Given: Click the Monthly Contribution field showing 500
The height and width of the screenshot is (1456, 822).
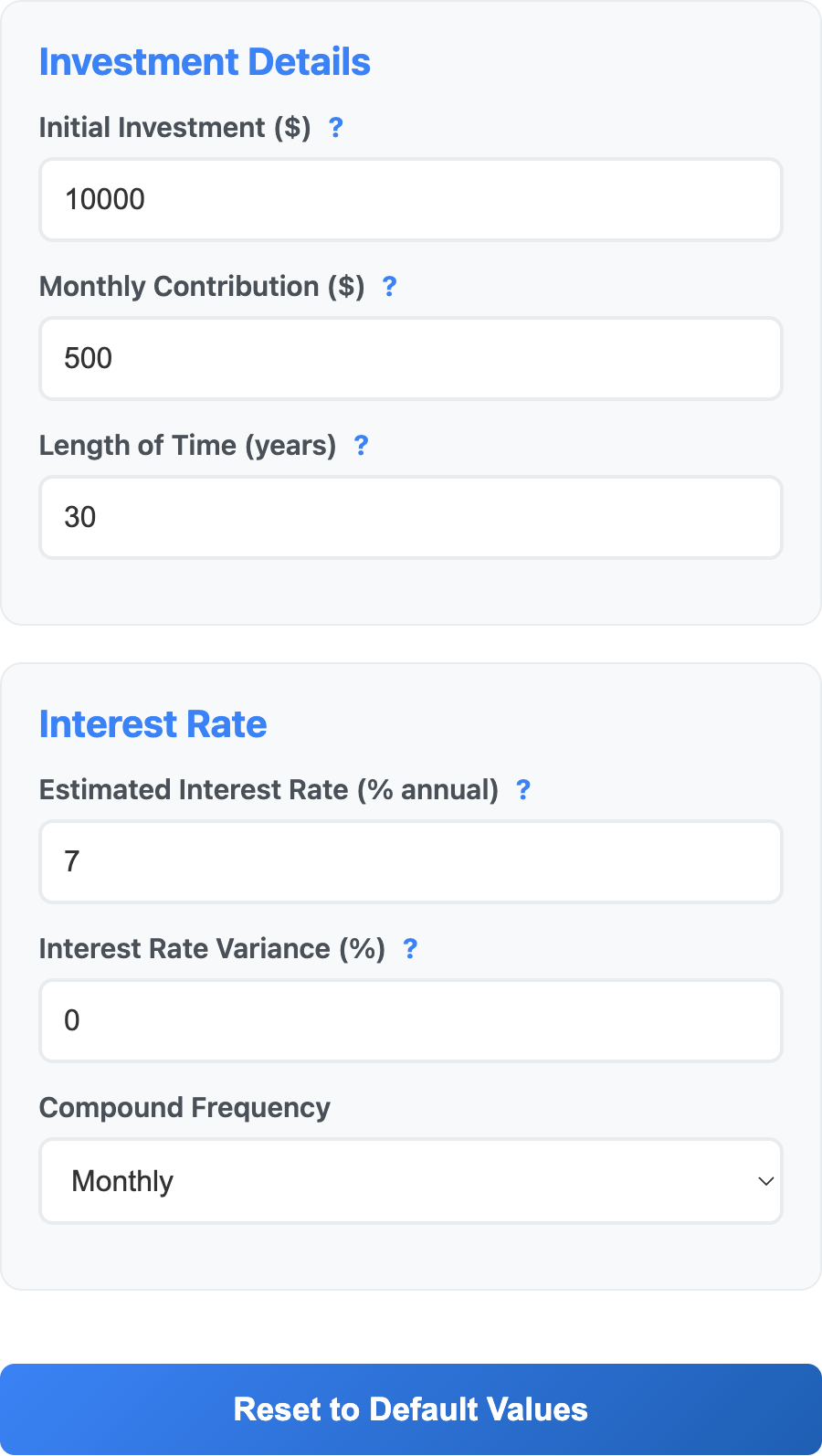Looking at the screenshot, I should click(x=410, y=358).
